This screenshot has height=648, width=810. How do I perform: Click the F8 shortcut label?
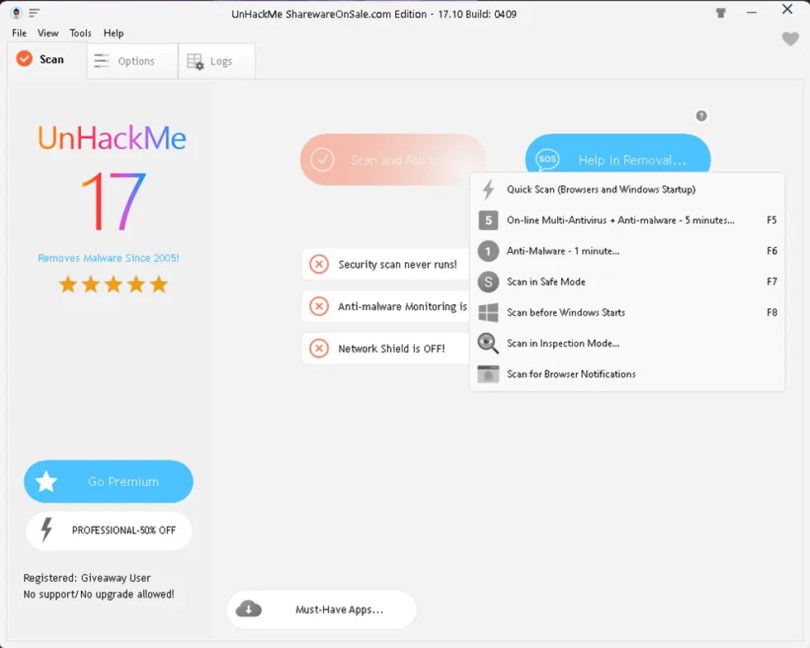(772, 313)
